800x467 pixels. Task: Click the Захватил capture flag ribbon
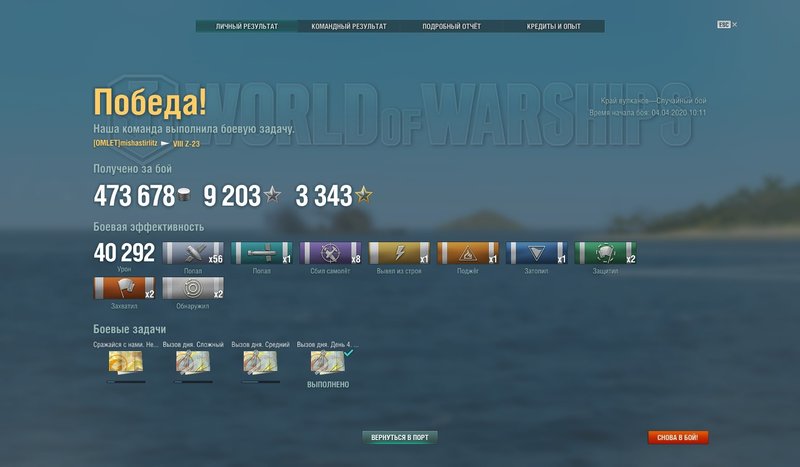[x=124, y=288]
